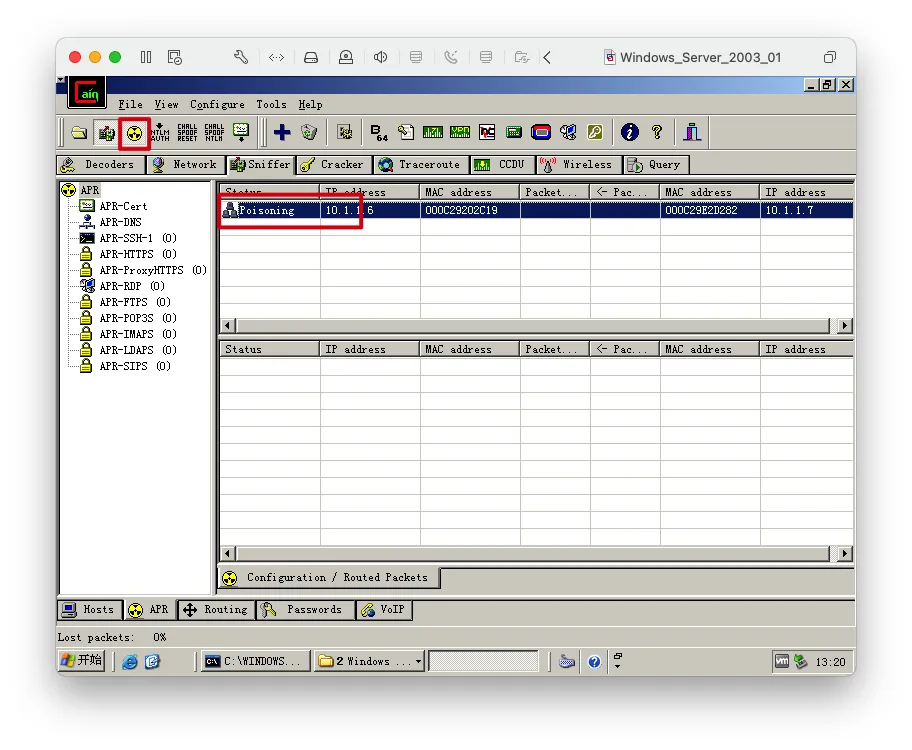
Task: Select APR-DNS in the tree
Action: click(x=120, y=222)
